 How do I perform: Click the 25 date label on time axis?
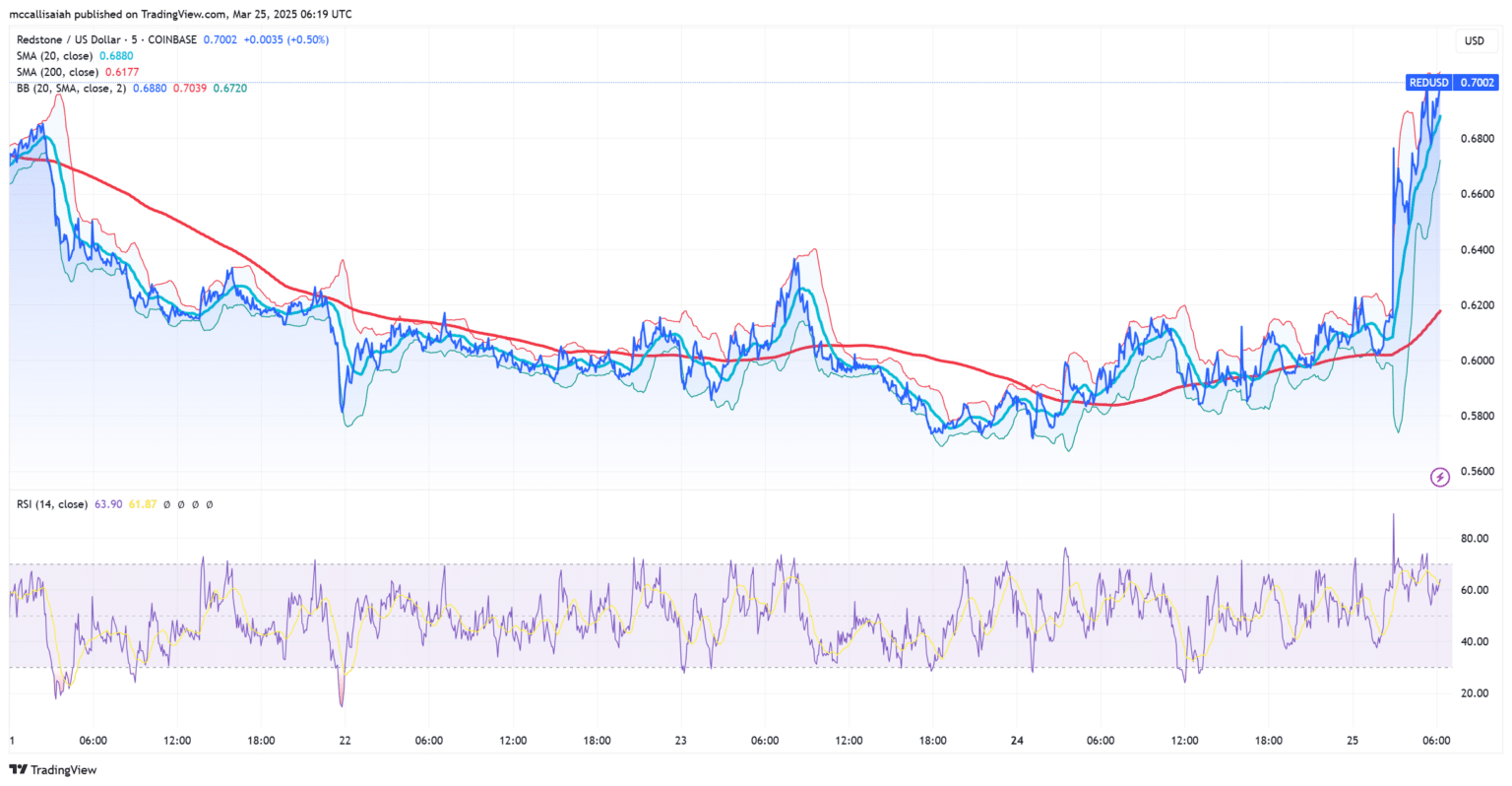1353,741
